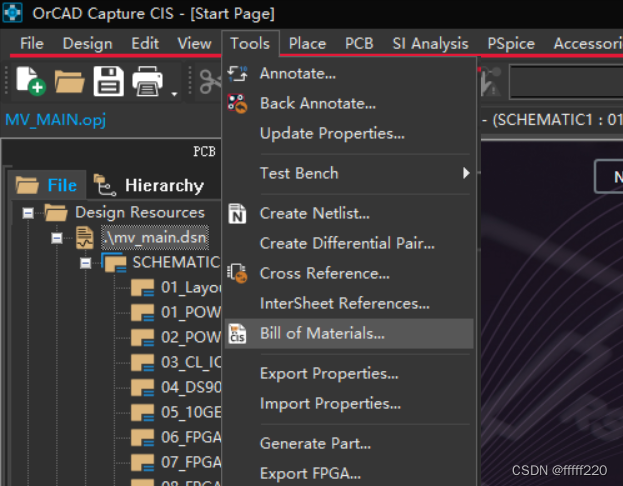Open the Accessories menu
This screenshot has width=623, height=486.
[588, 43]
